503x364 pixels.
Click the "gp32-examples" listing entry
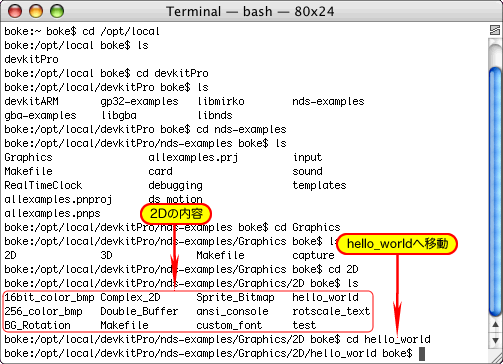(x=139, y=102)
